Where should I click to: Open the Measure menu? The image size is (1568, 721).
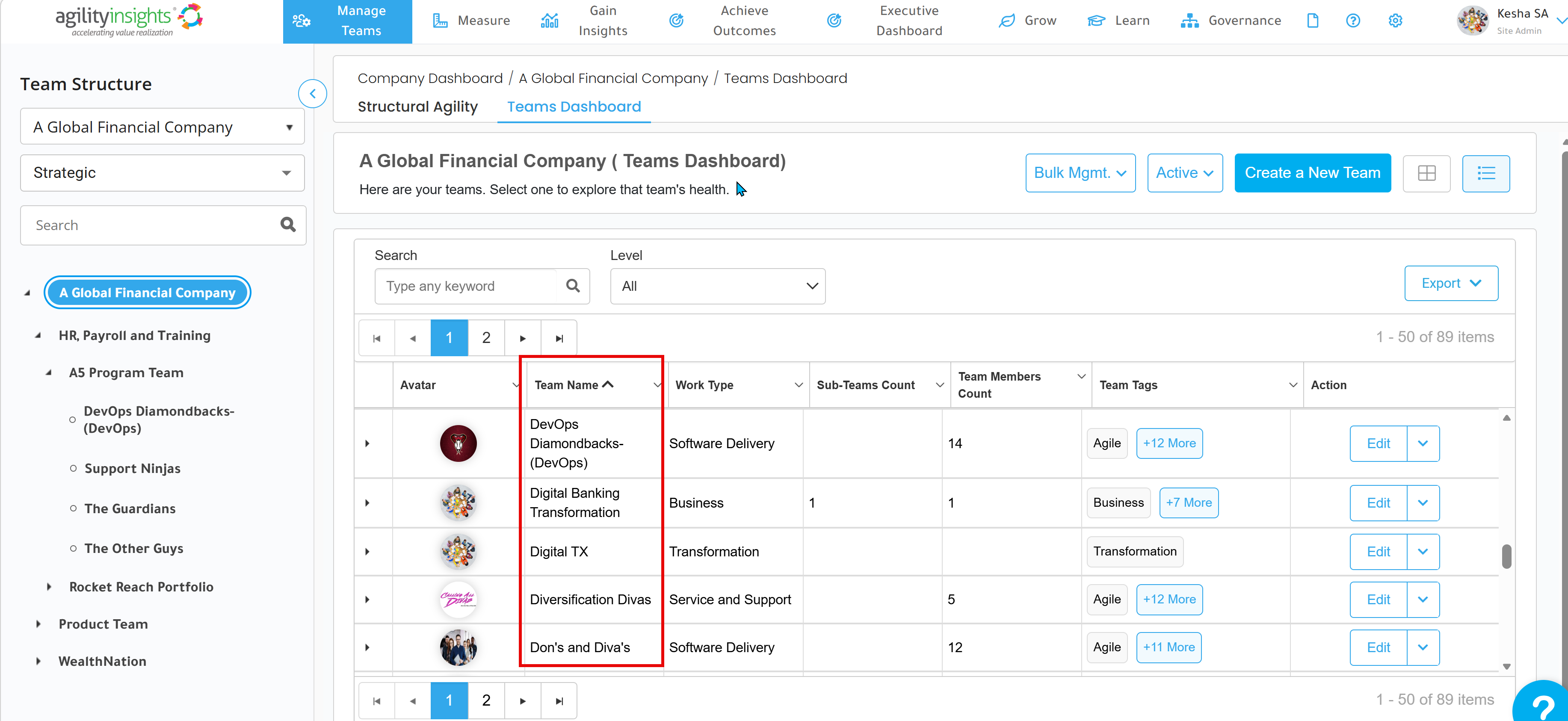(471, 21)
